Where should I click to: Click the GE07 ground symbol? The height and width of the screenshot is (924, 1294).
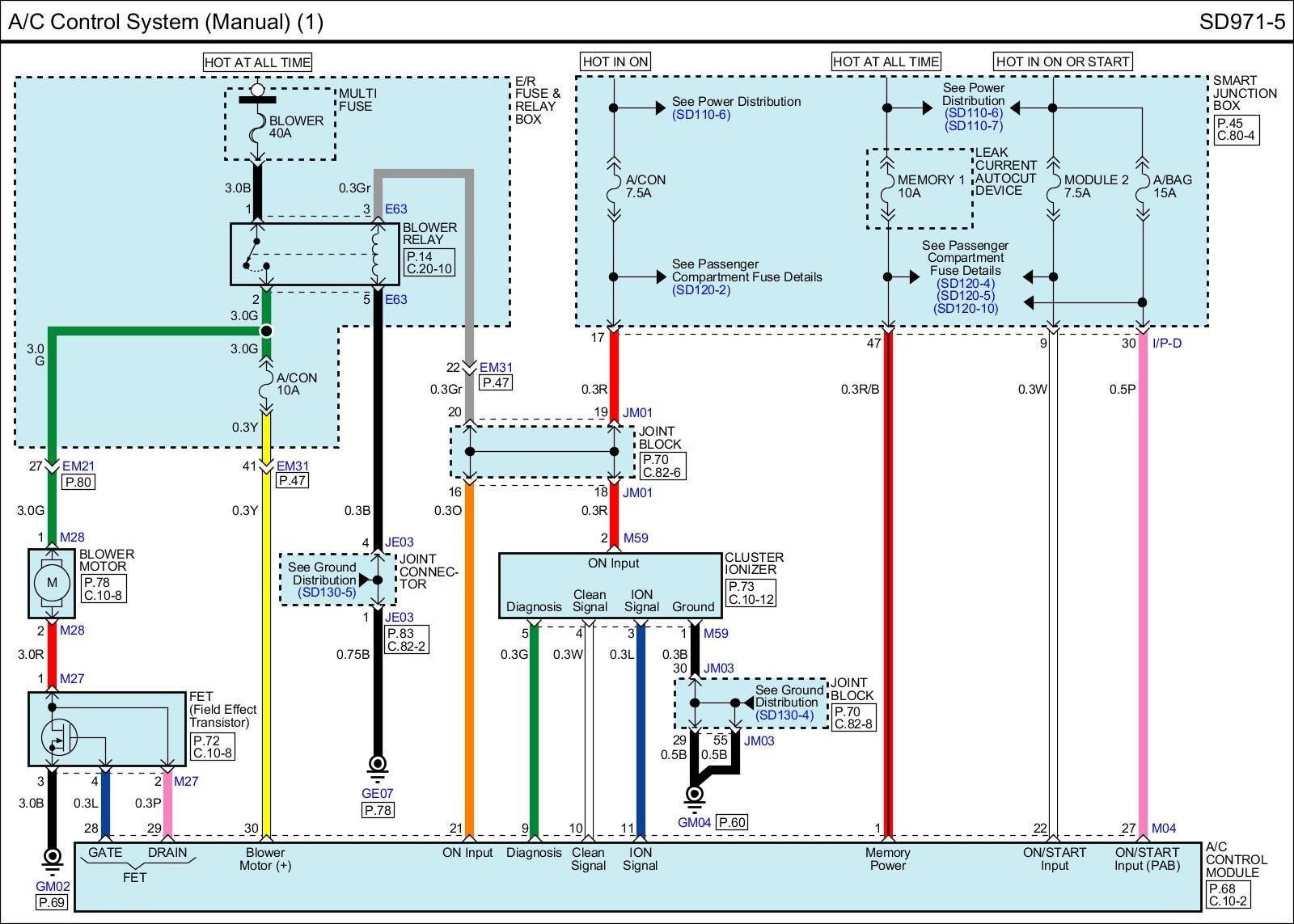click(x=378, y=764)
